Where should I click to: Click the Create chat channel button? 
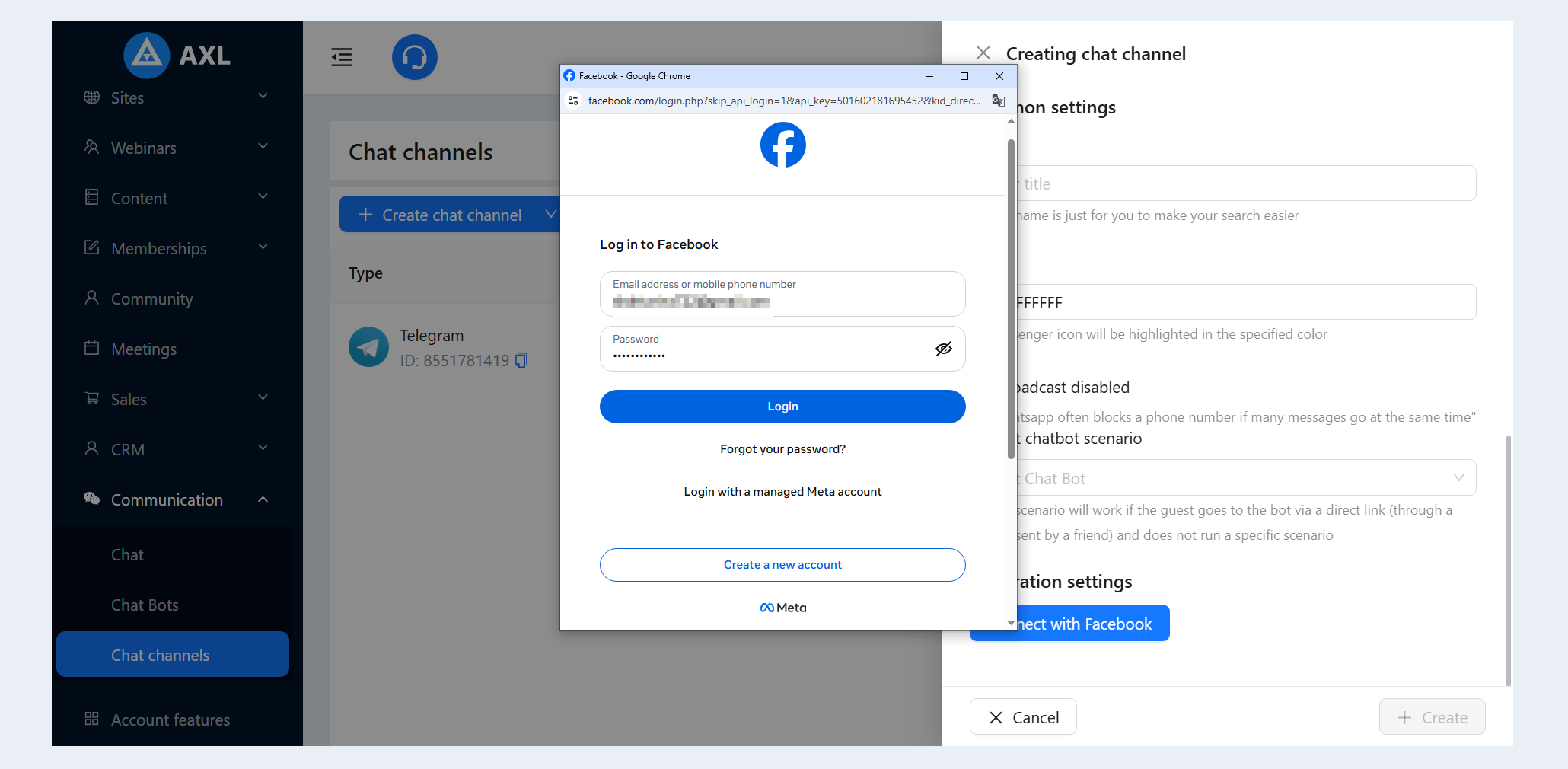click(x=440, y=215)
